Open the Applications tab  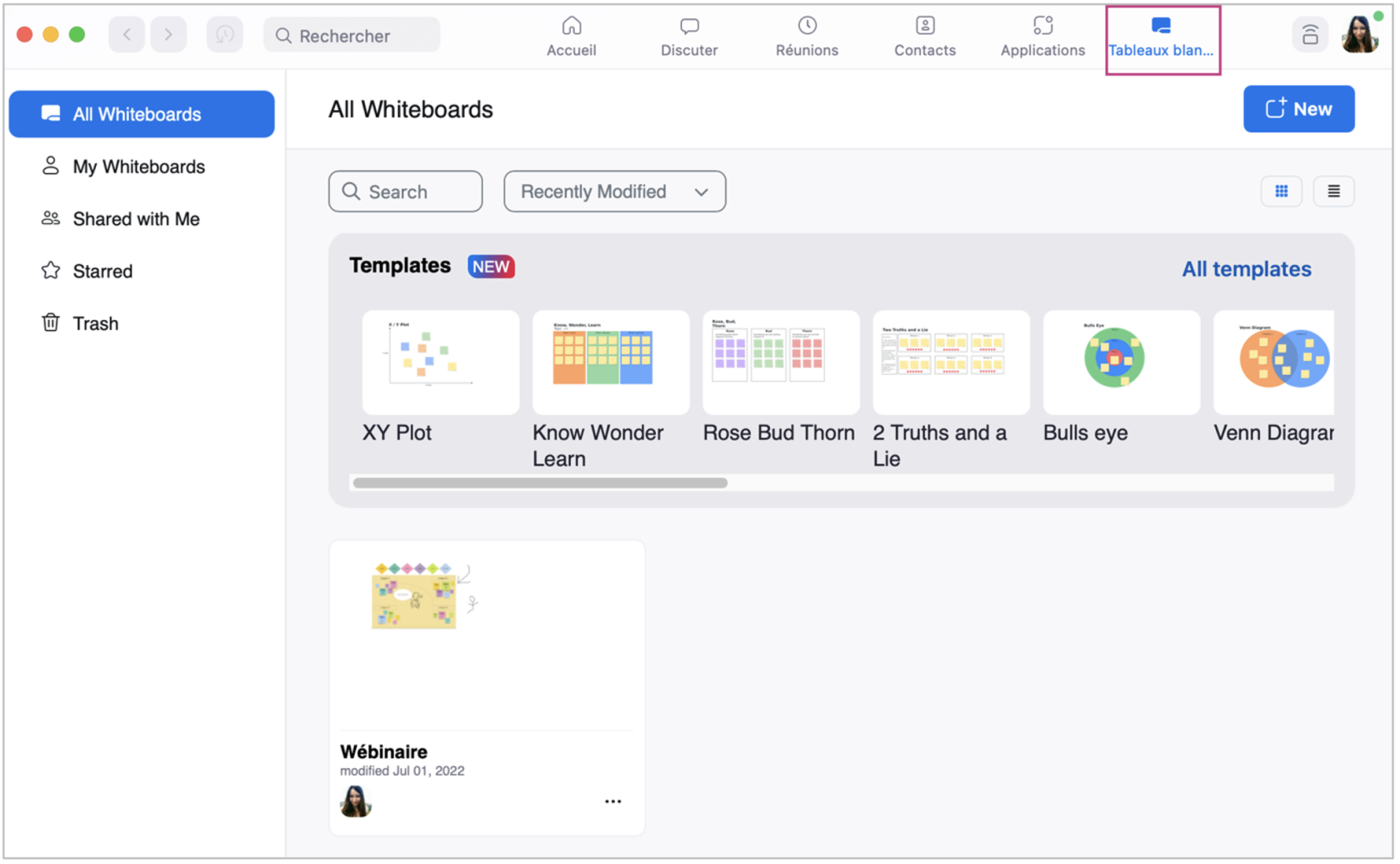(x=1042, y=37)
